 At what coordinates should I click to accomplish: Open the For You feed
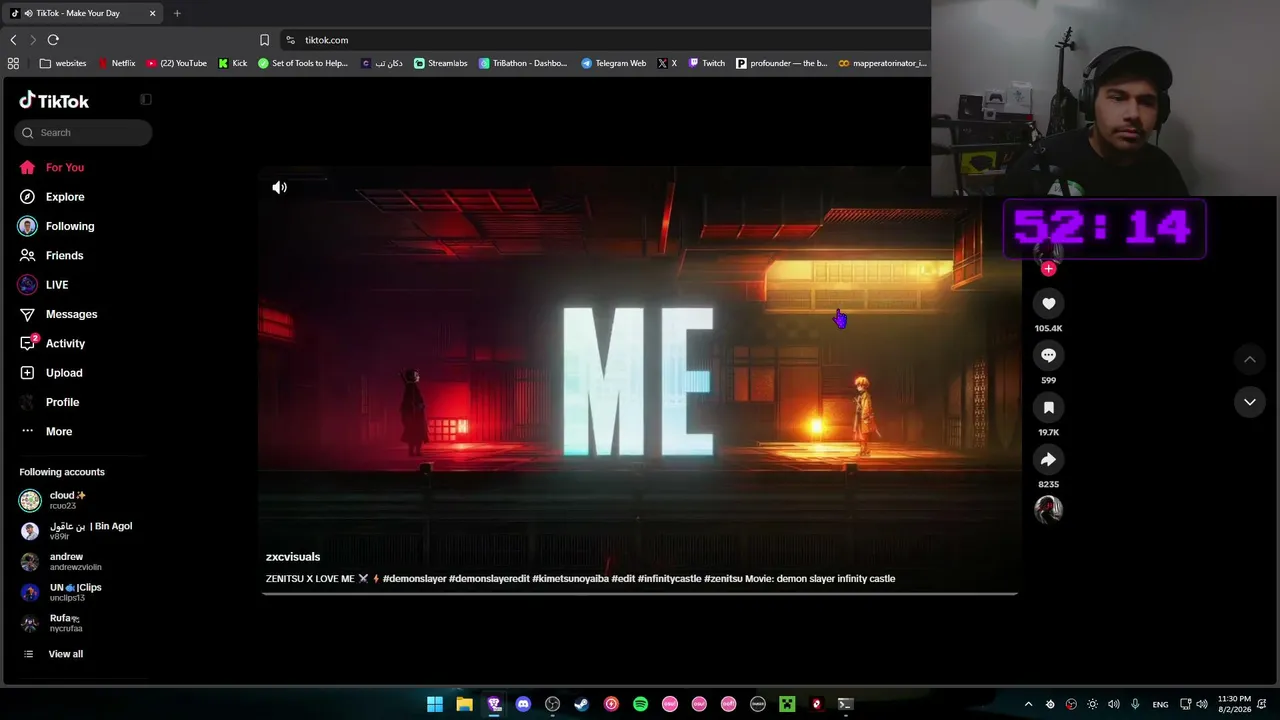click(52, 168)
